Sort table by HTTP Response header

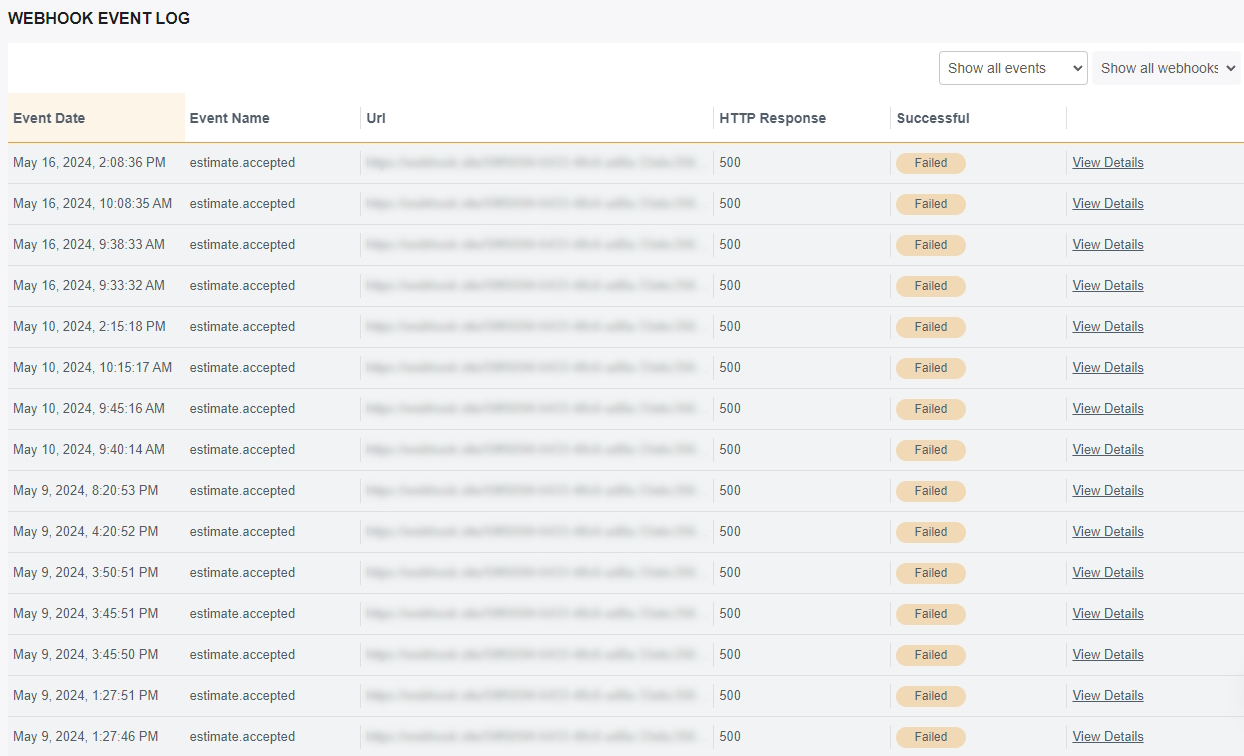click(772, 118)
